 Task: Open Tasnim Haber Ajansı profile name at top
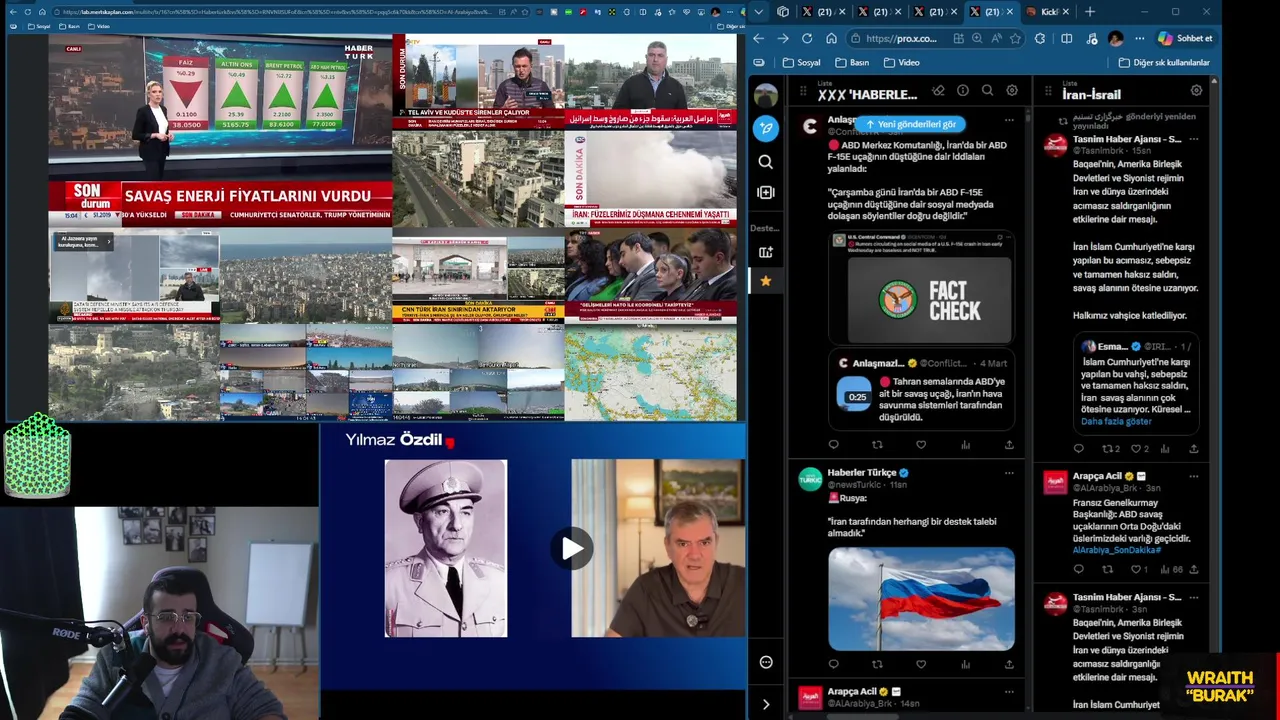click(1127, 139)
